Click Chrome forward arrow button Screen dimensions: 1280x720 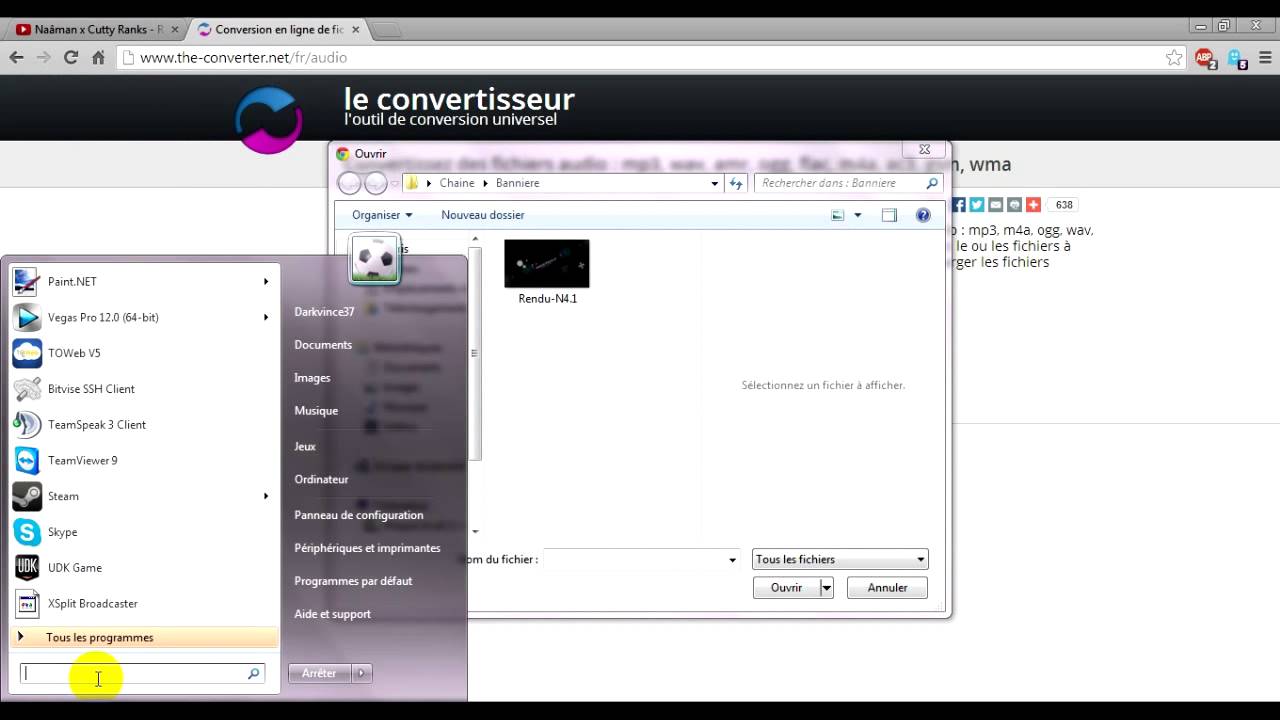(x=43, y=58)
